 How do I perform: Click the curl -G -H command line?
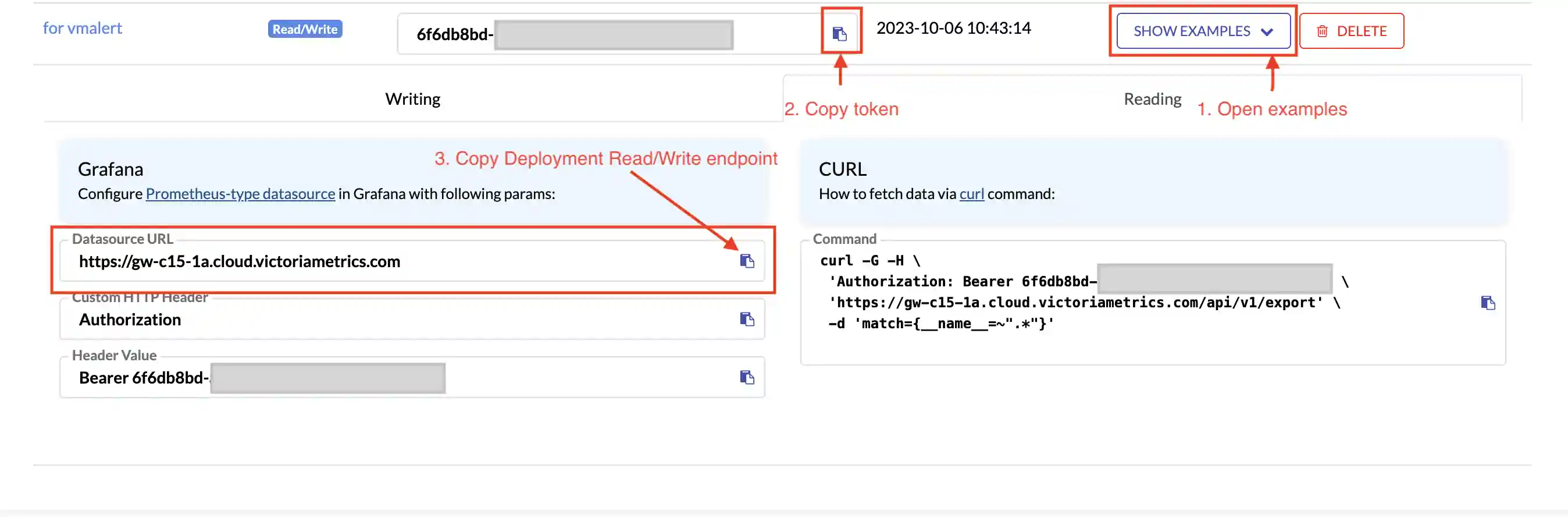point(870,261)
